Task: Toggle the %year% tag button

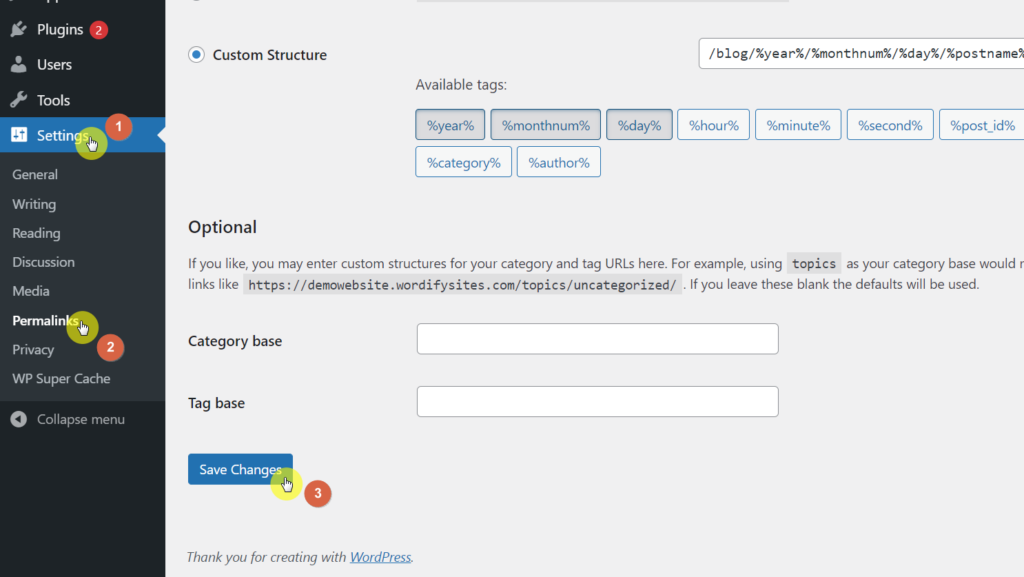Action: pos(450,125)
